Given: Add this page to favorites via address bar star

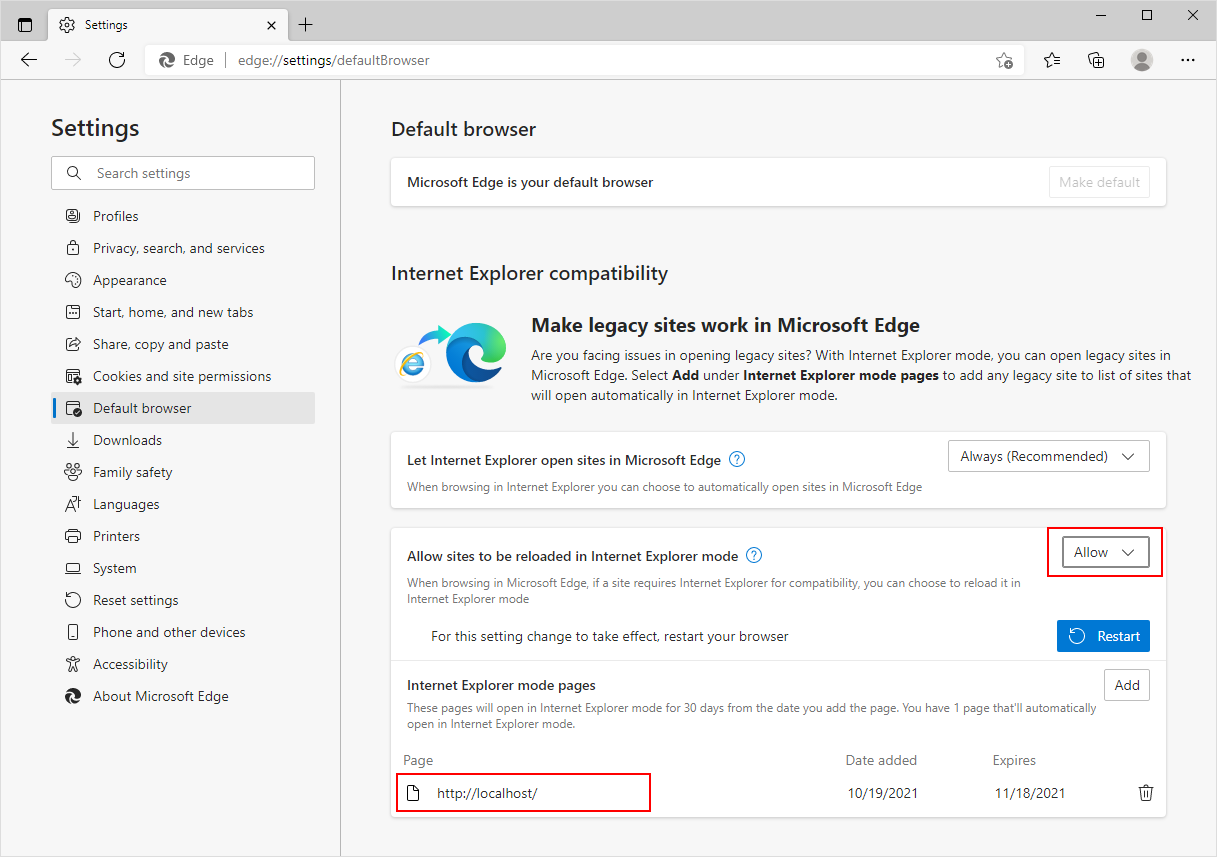Looking at the screenshot, I should 1004,60.
